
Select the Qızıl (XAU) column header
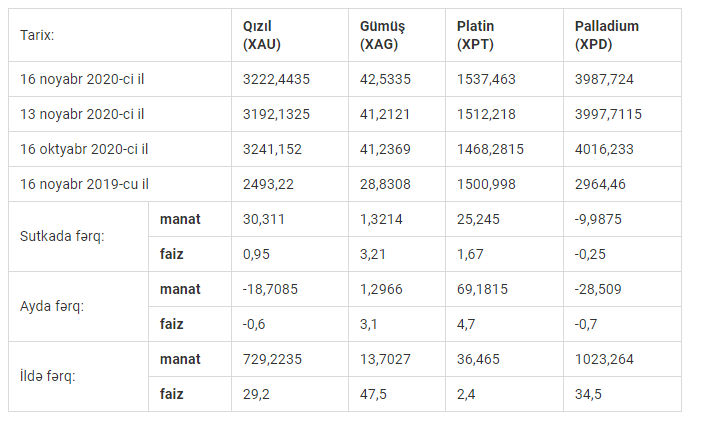pyautogui.click(x=290, y=35)
